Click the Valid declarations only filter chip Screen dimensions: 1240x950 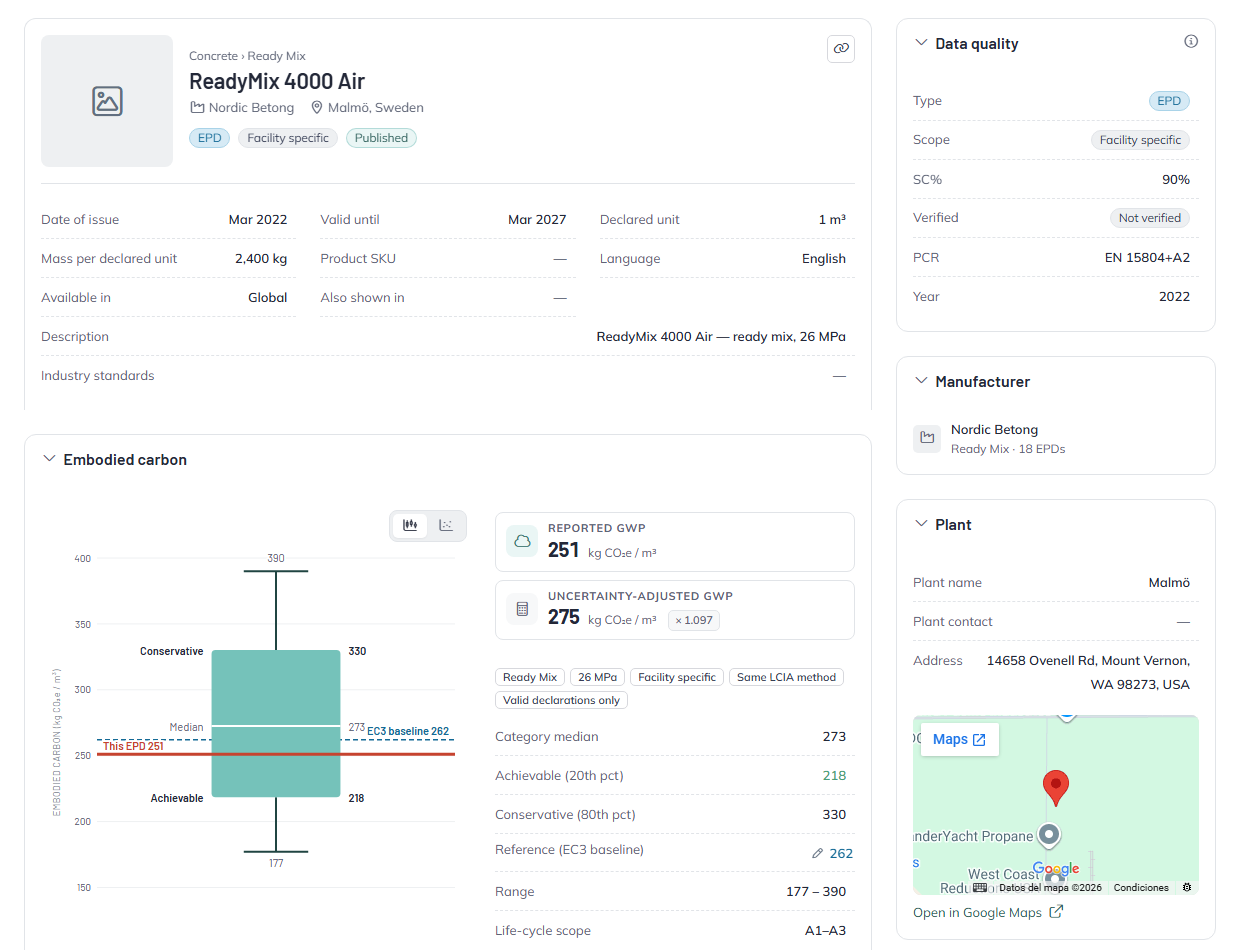561,700
